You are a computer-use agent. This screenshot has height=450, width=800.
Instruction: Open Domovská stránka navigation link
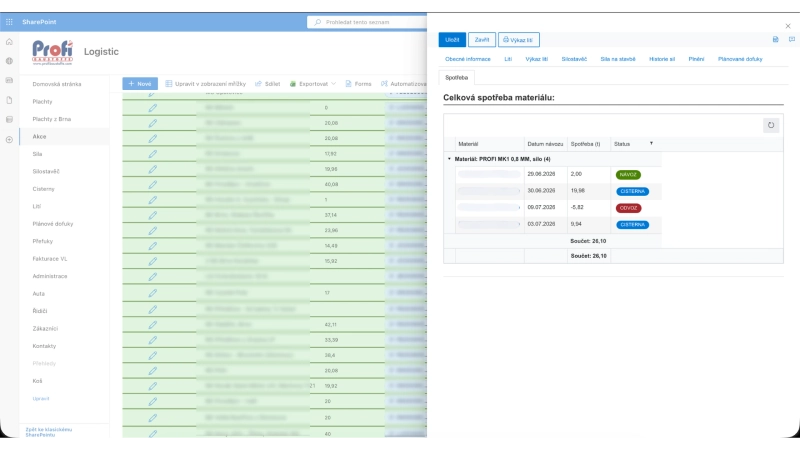pos(57,84)
